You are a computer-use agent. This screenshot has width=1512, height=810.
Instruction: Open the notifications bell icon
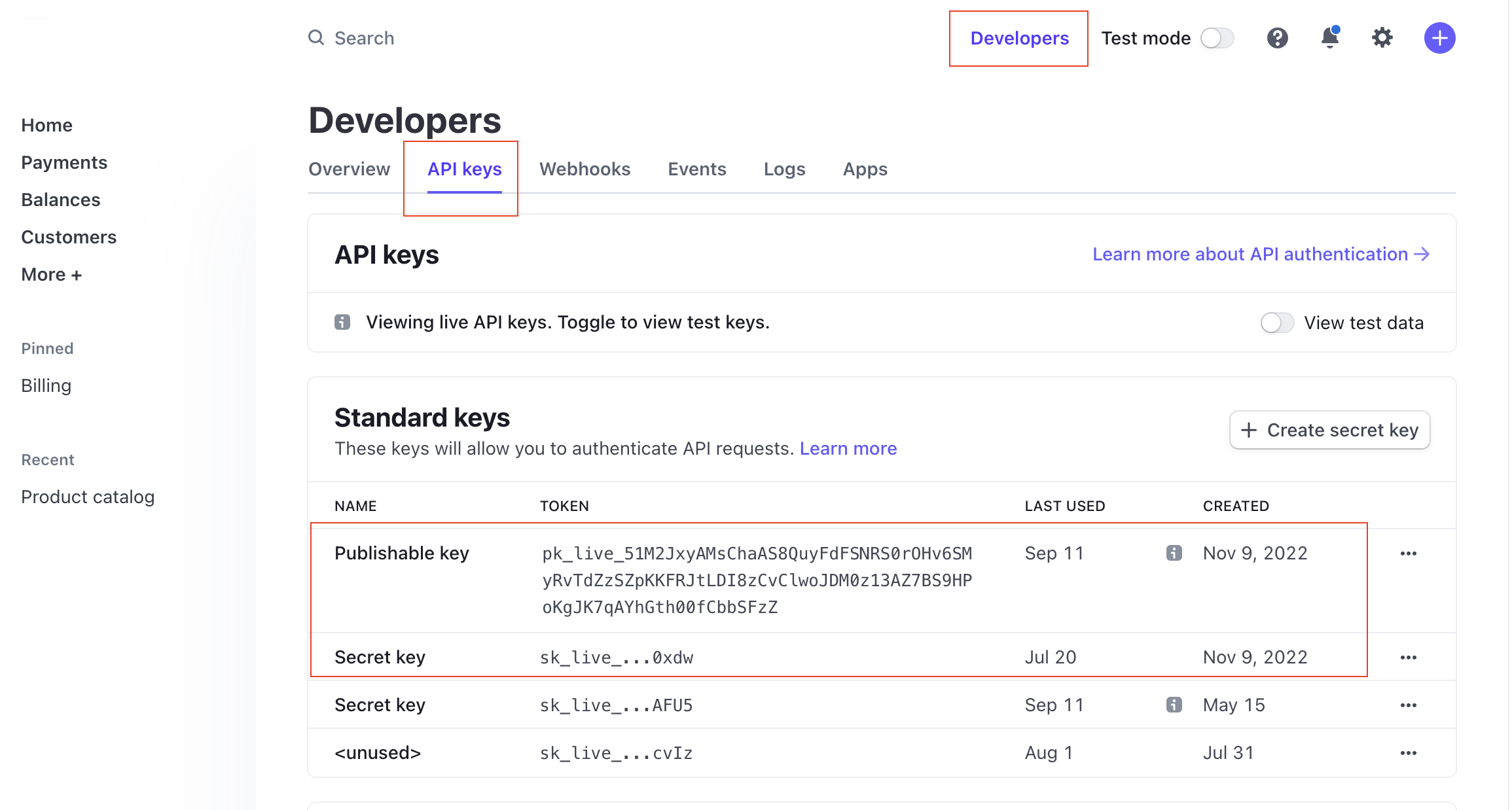tap(1329, 38)
